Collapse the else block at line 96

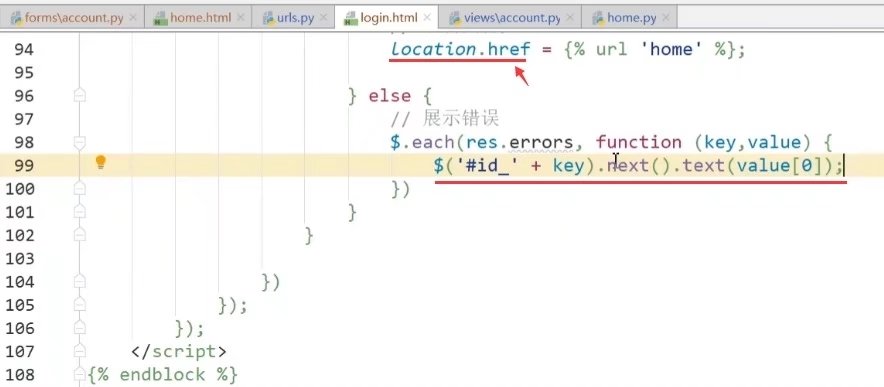[x=79, y=95]
